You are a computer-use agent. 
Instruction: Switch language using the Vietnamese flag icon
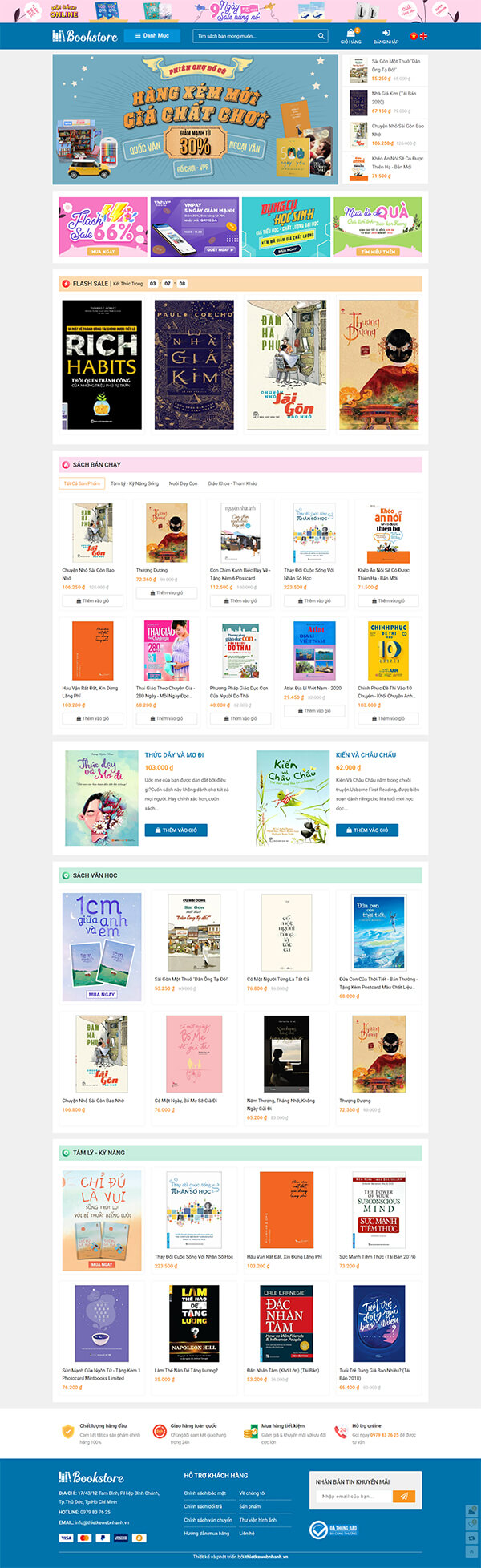[x=414, y=36]
